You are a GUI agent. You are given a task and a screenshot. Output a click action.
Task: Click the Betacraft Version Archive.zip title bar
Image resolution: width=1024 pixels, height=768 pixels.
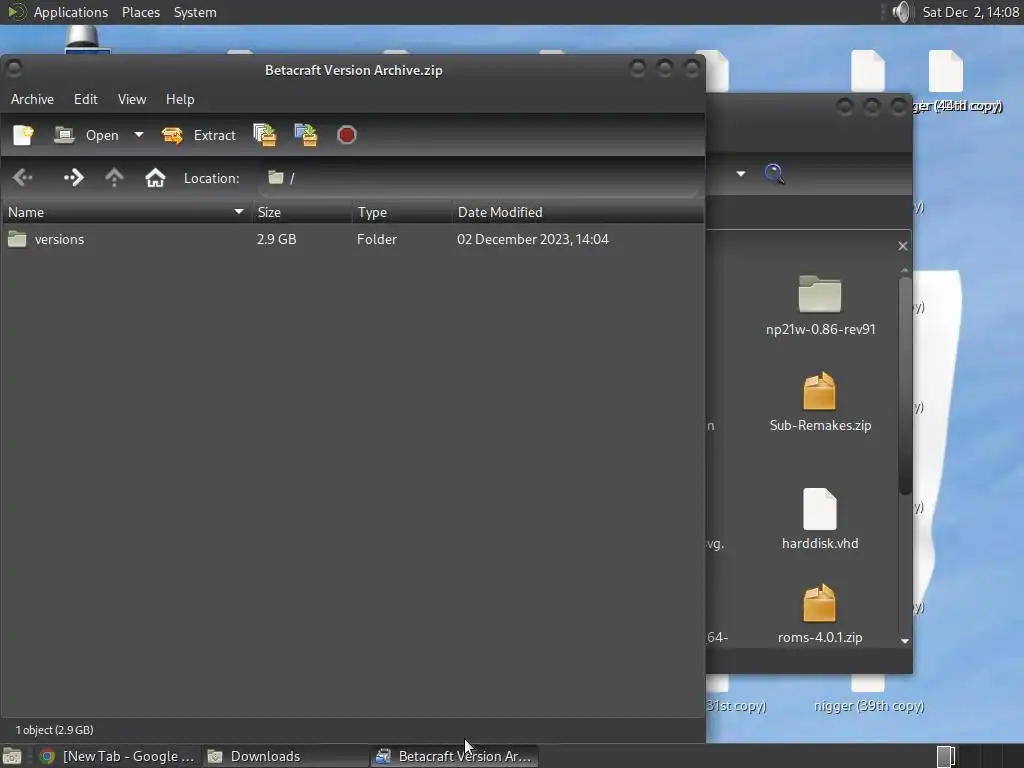point(353,70)
